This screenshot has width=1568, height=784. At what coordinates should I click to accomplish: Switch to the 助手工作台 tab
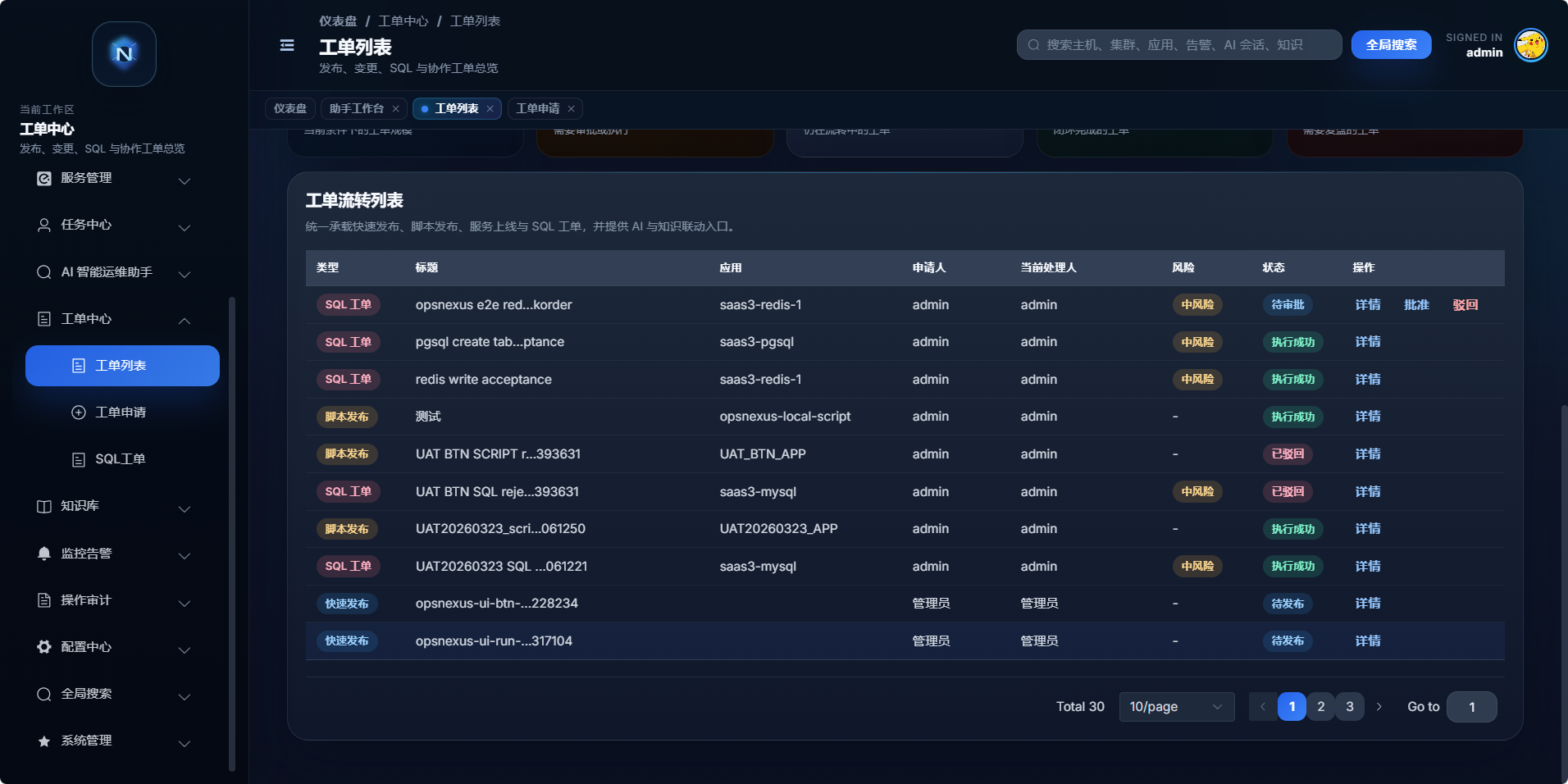[357, 108]
